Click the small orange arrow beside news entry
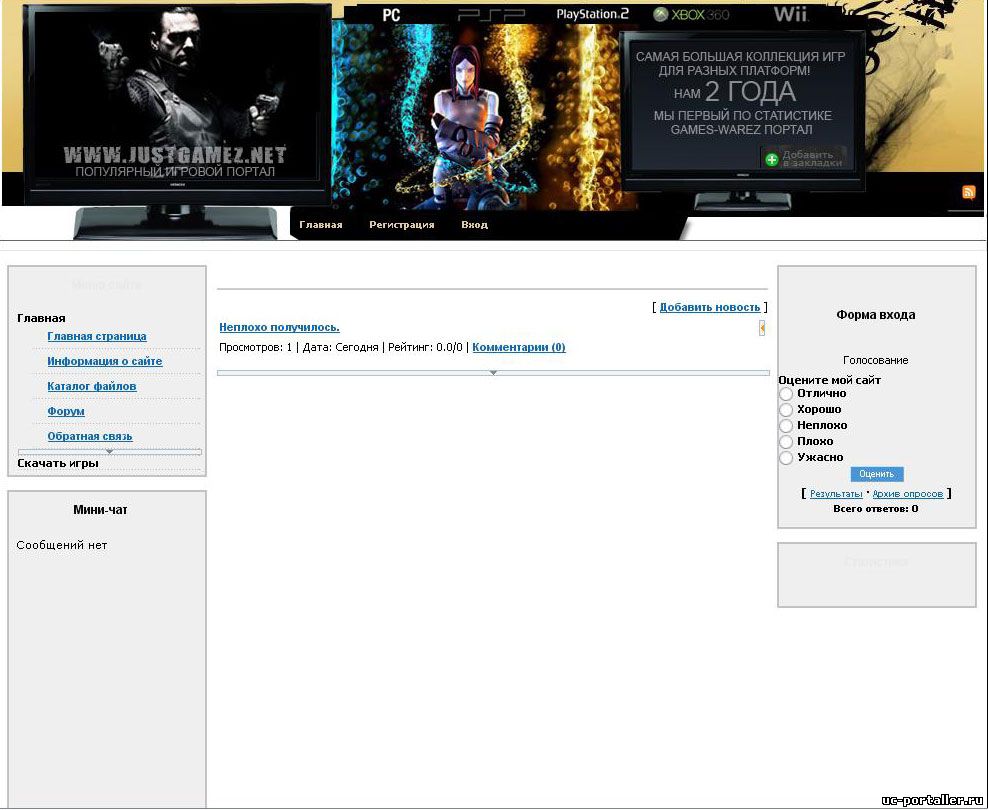 click(x=762, y=328)
